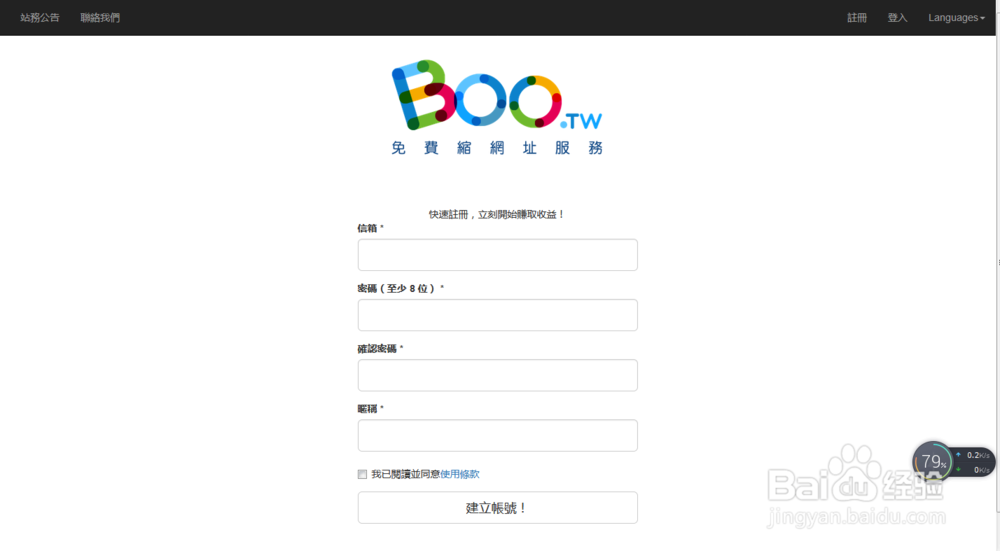This screenshot has width=1000, height=551.
Task: Check the 我已閱讀並同意 agreement checkbox
Action: point(362,474)
